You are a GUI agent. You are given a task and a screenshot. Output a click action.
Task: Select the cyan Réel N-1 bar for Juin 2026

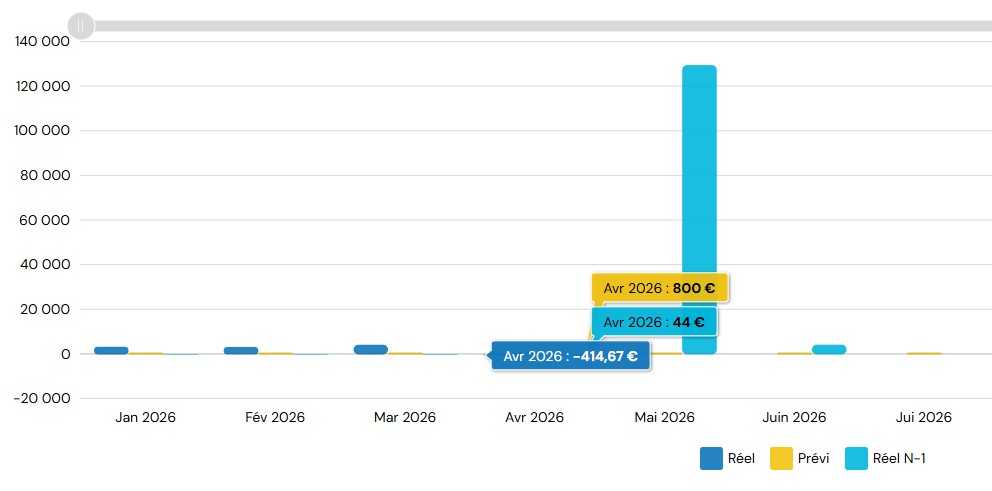click(x=829, y=349)
